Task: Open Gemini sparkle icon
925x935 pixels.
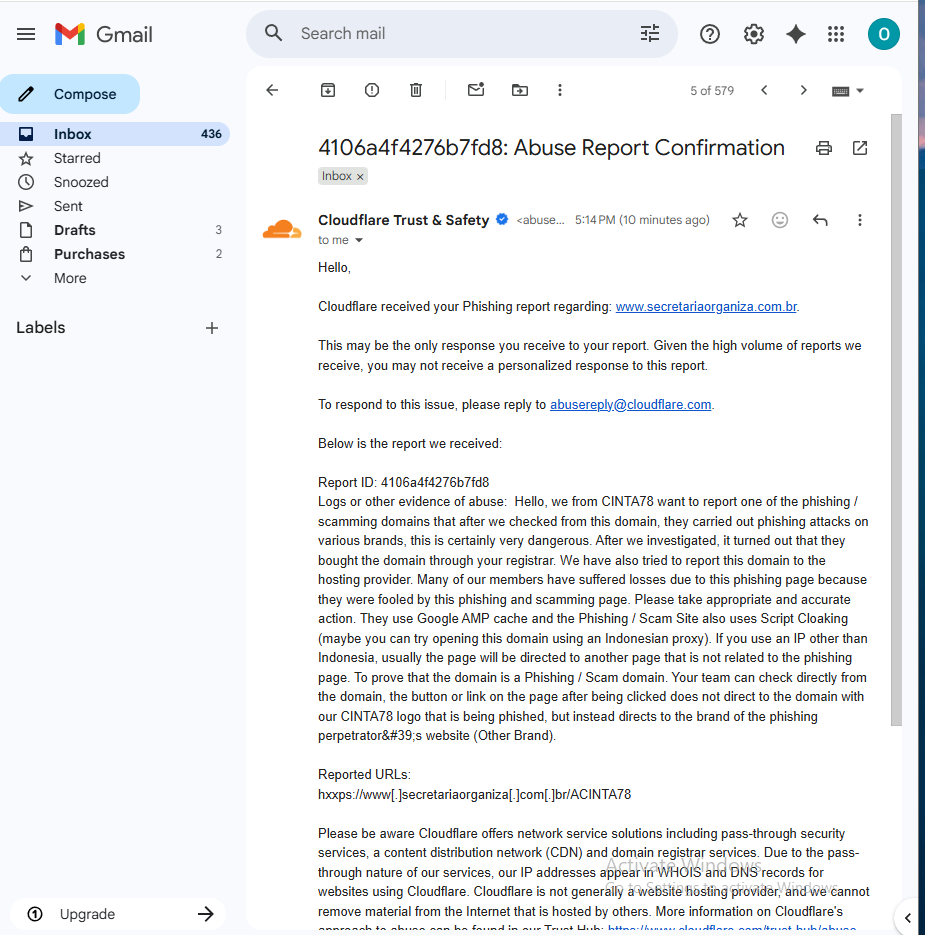Action: (x=796, y=34)
